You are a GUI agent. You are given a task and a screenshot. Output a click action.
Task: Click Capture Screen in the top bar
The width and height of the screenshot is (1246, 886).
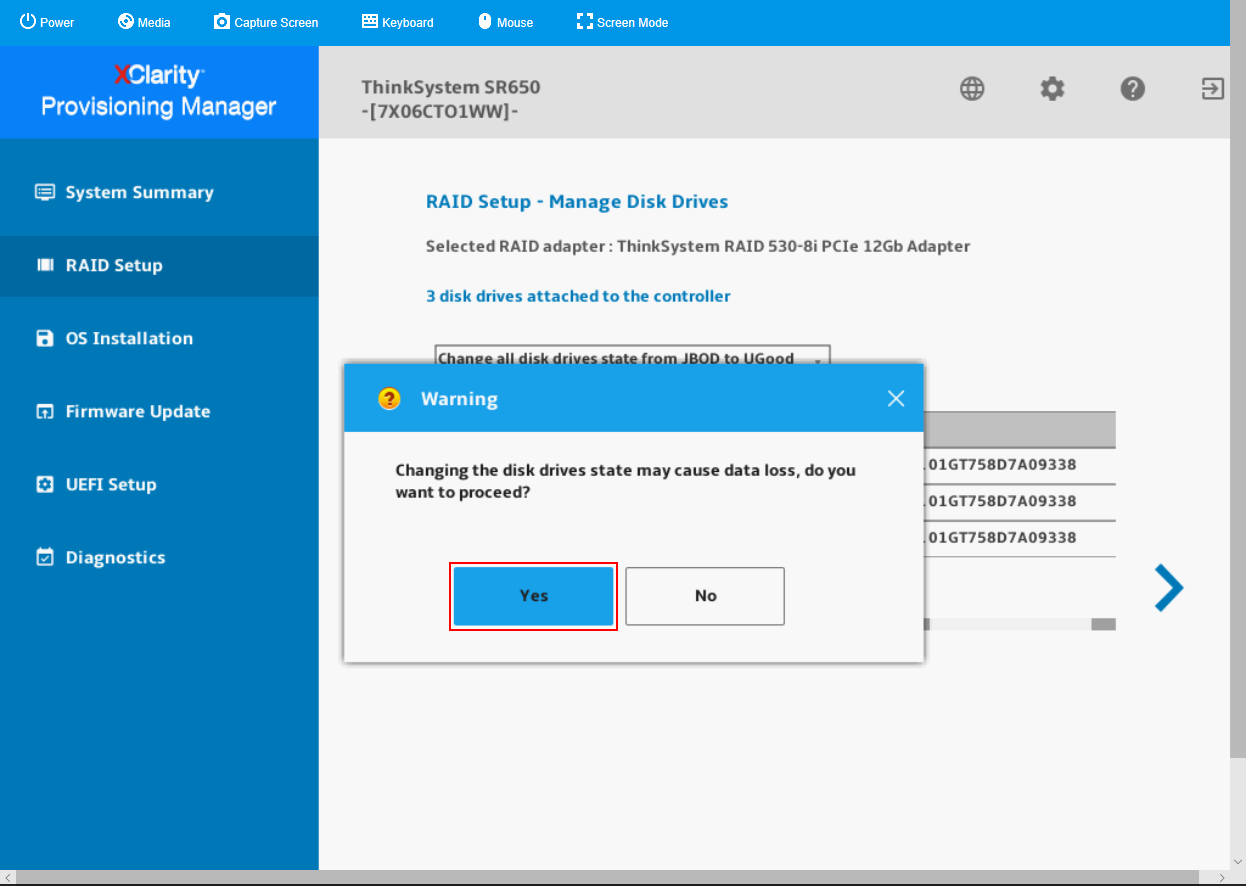point(266,22)
